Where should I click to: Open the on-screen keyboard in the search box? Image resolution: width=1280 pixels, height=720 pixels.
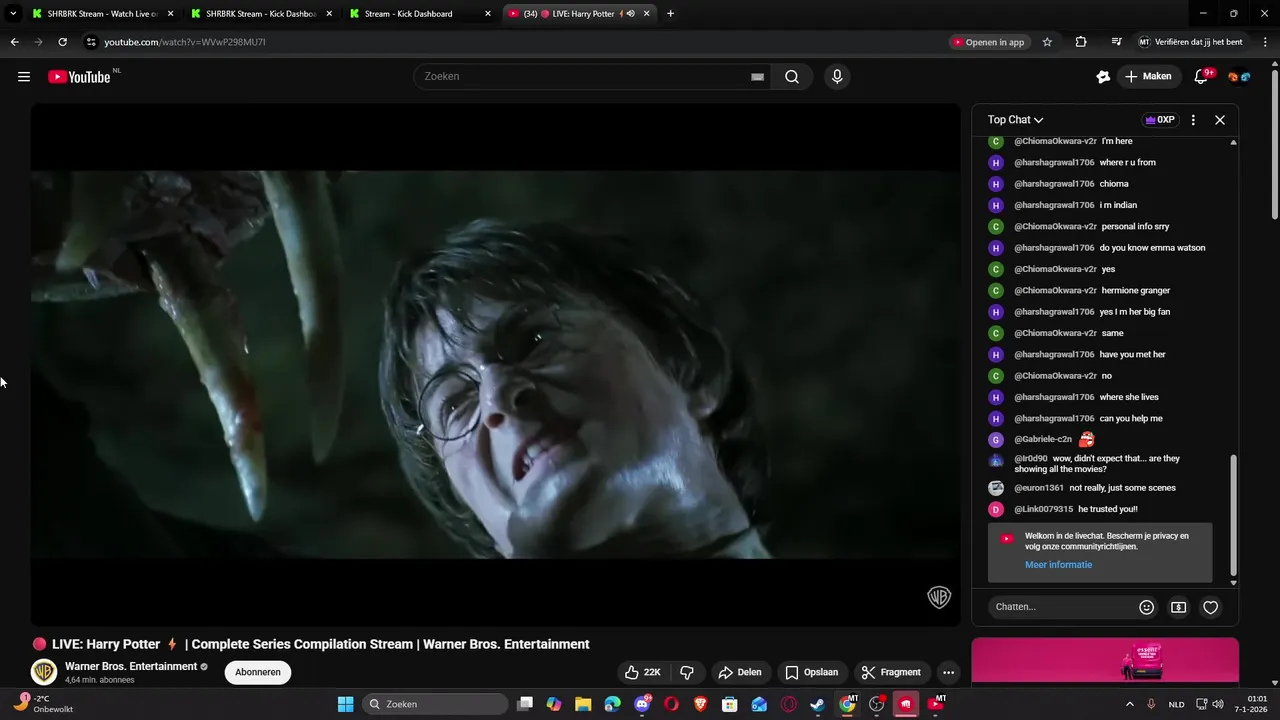pyautogui.click(x=757, y=77)
